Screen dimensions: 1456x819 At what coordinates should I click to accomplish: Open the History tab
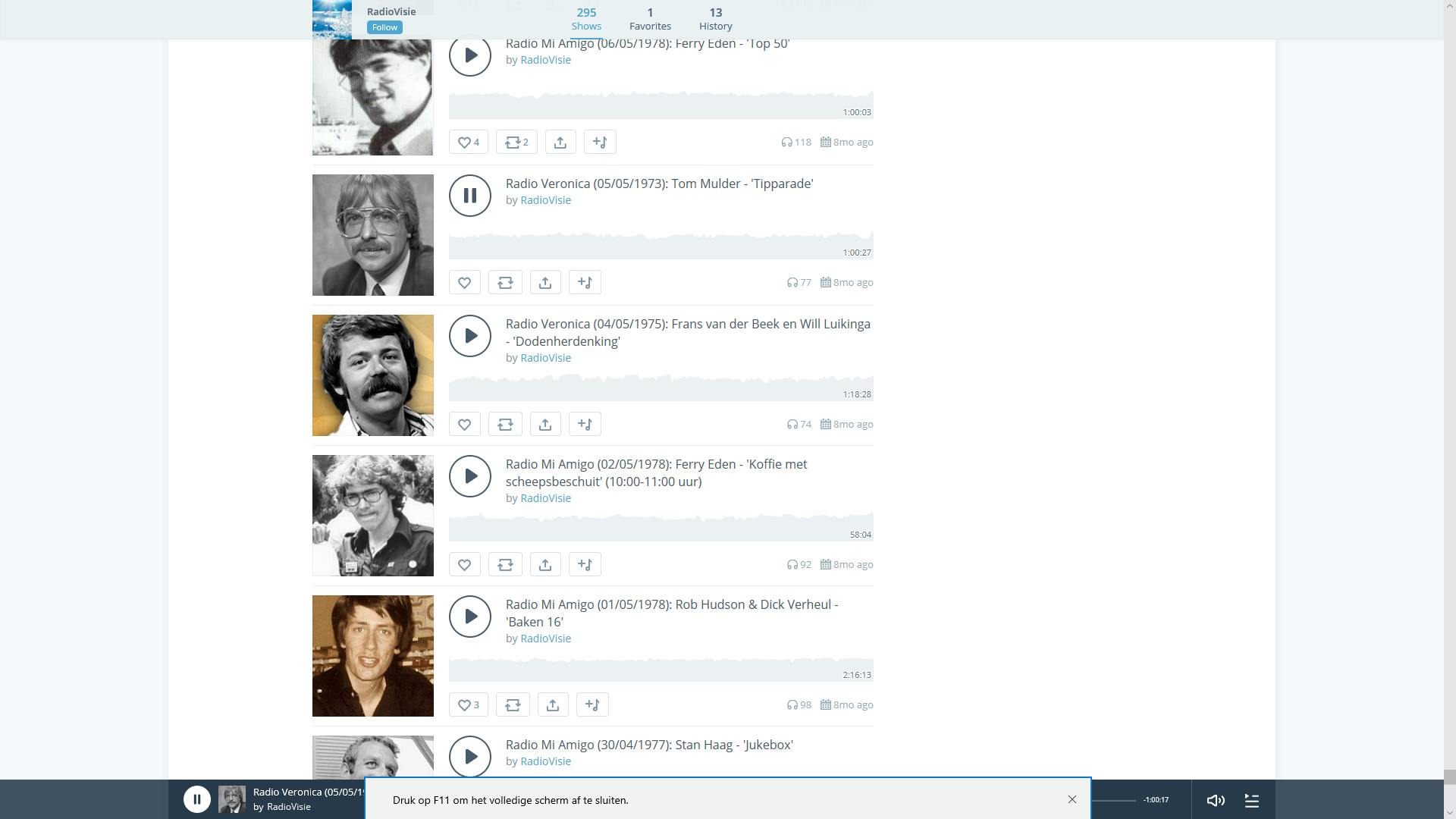(x=715, y=19)
